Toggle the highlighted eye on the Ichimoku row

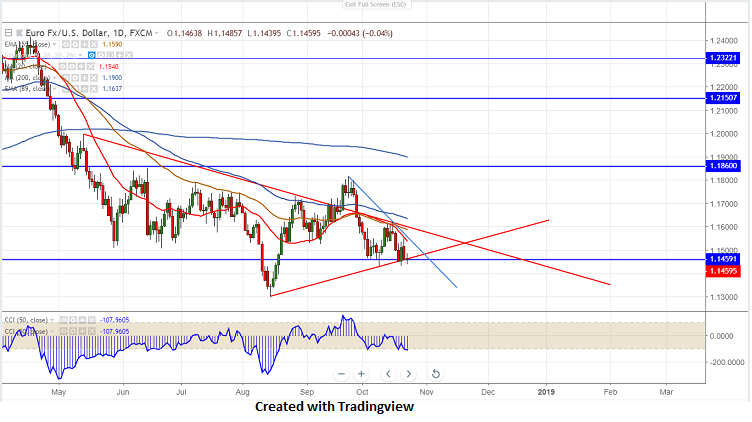[92, 56]
